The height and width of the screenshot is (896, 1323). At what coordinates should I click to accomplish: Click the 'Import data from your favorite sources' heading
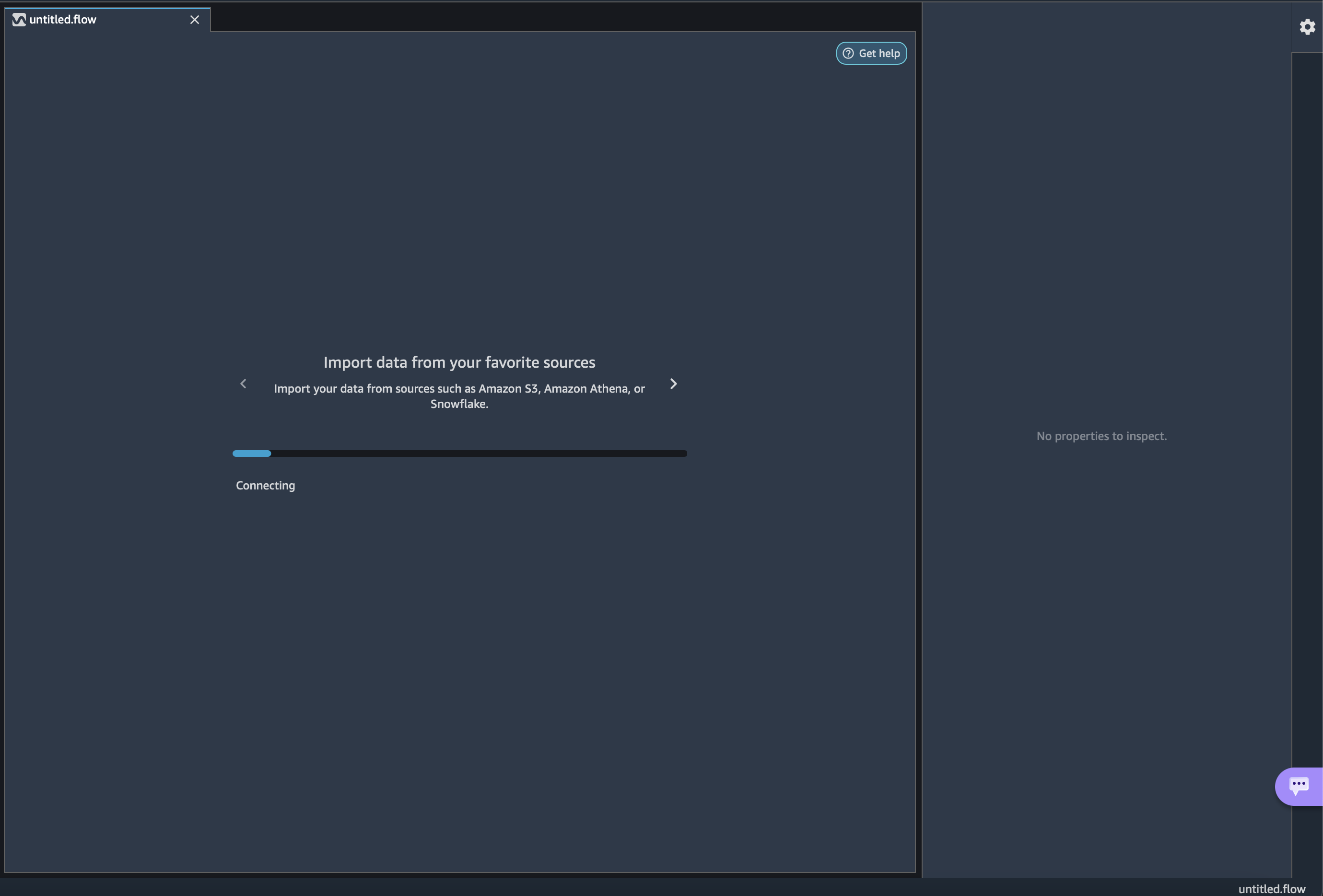(x=459, y=362)
